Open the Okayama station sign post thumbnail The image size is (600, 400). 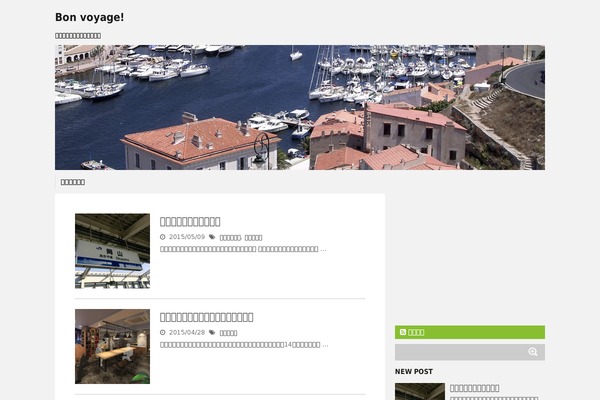(x=112, y=251)
